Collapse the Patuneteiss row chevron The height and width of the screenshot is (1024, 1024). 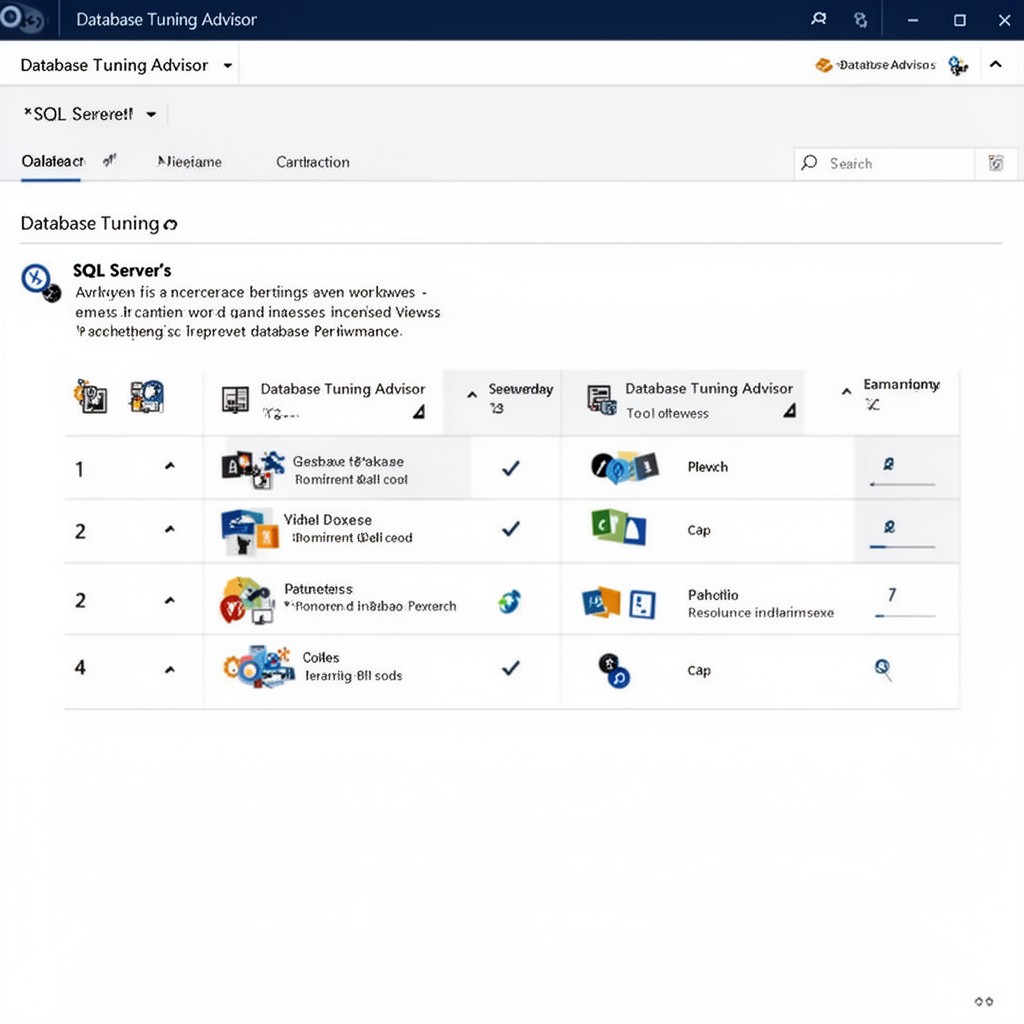[x=170, y=600]
